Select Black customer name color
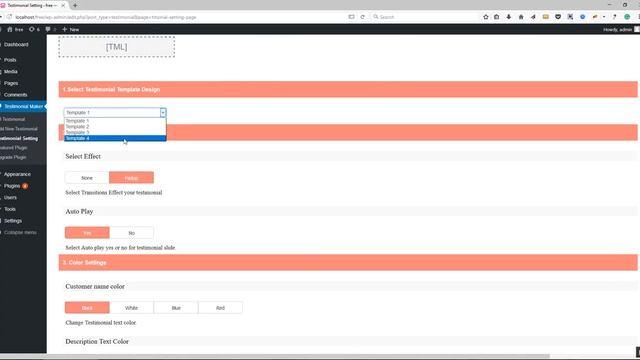 coord(87,308)
